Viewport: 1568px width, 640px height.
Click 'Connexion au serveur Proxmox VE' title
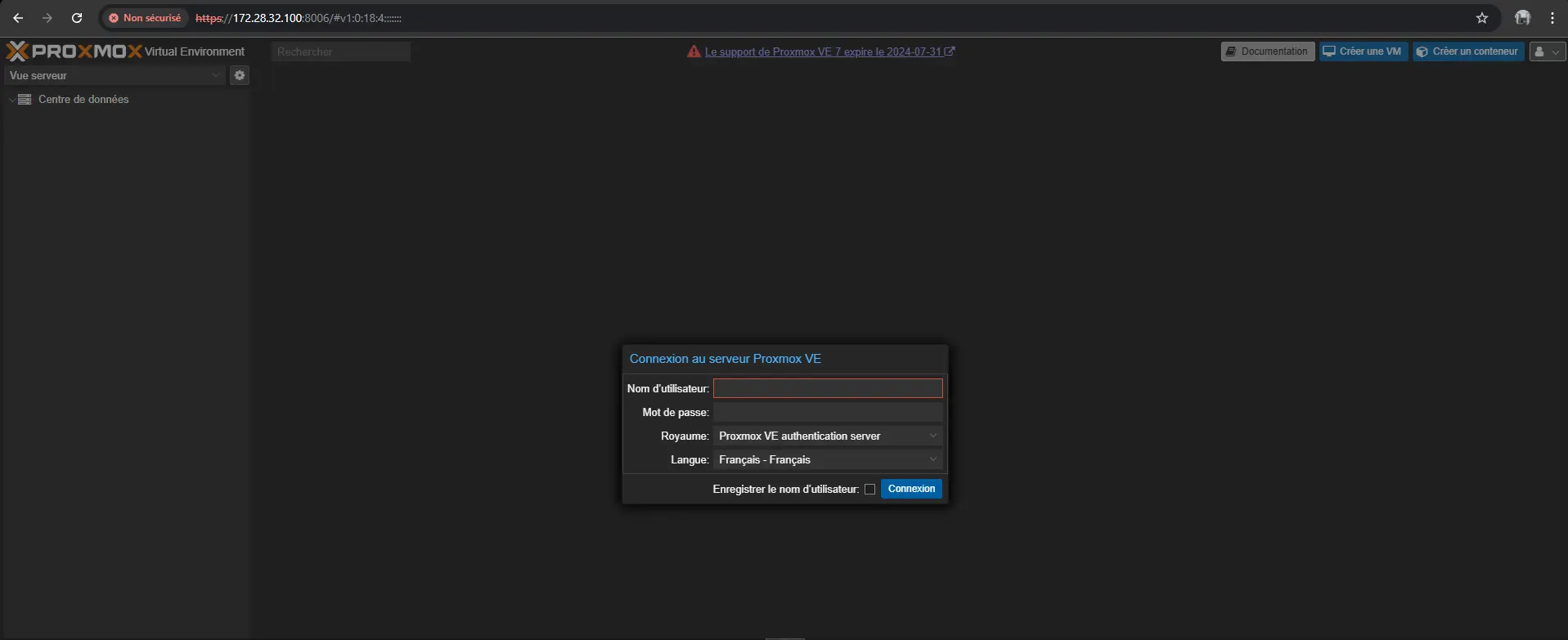tap(726, 359)
